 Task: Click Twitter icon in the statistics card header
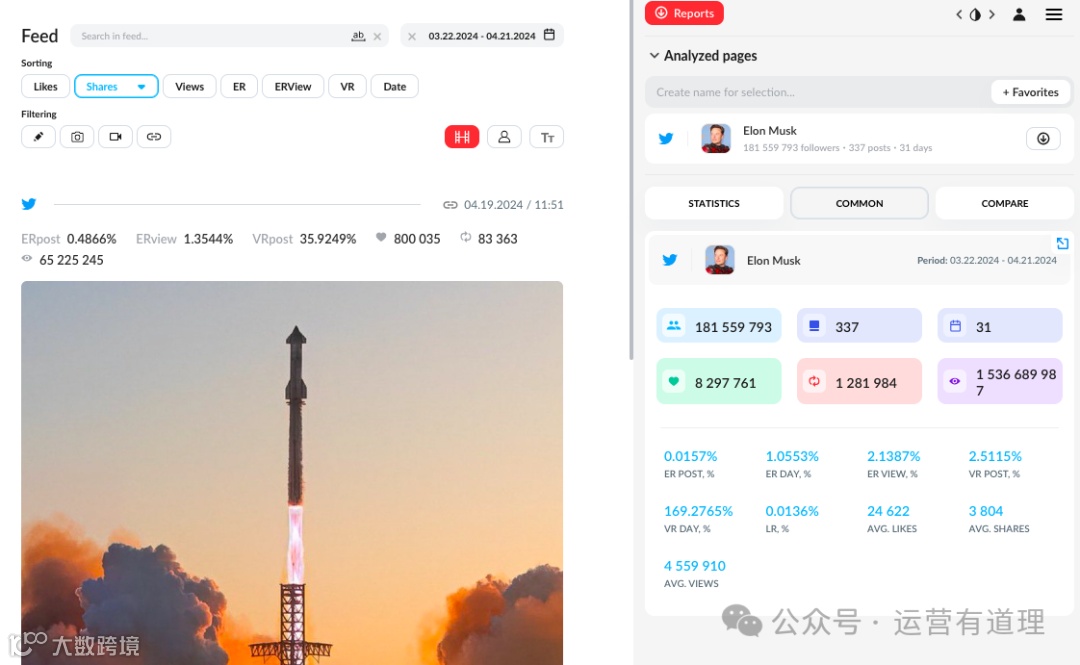click(x=670, y=260)
